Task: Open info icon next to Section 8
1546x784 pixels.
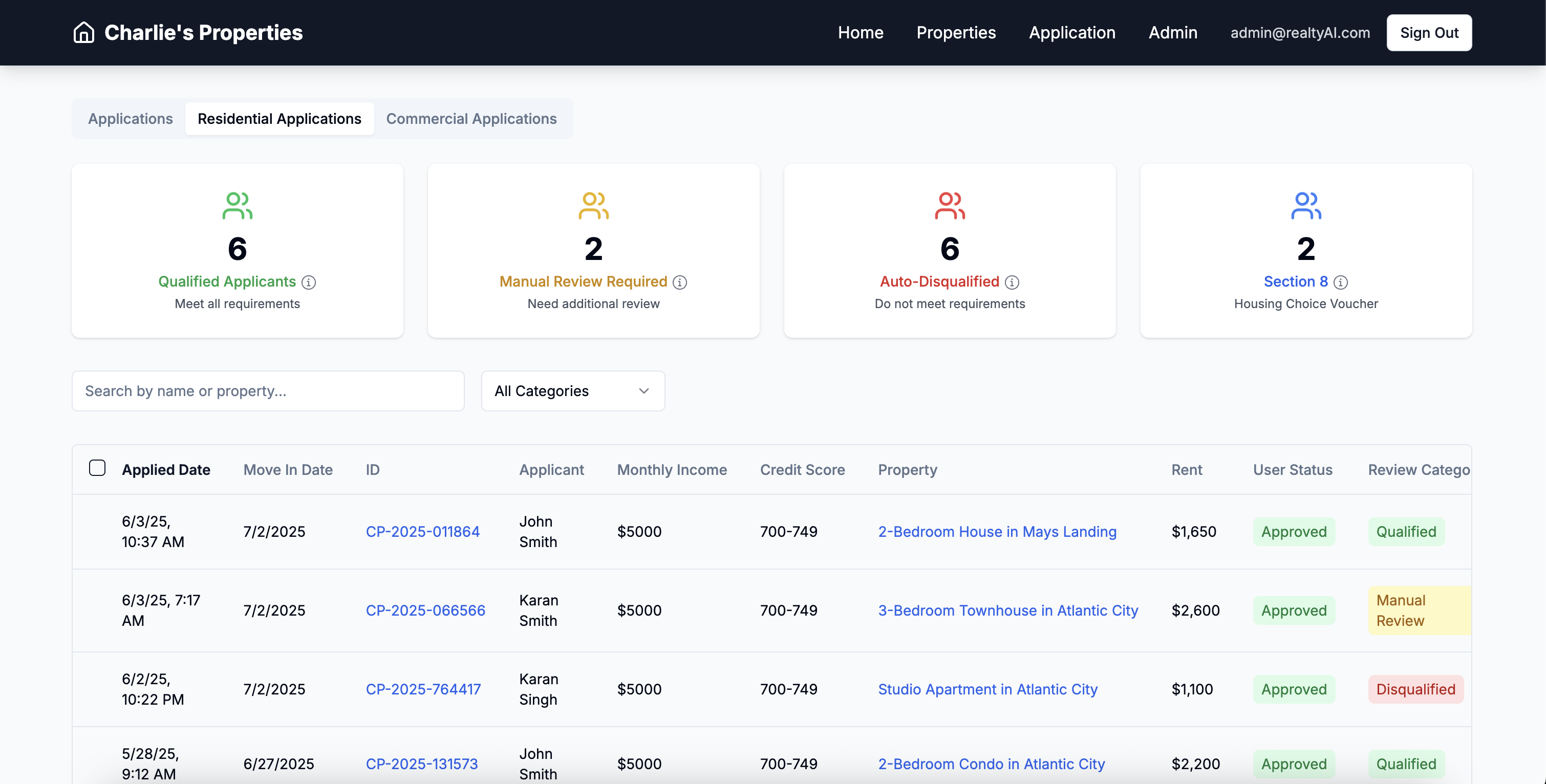Action: pyautogui.click(x=1340, y=282)
